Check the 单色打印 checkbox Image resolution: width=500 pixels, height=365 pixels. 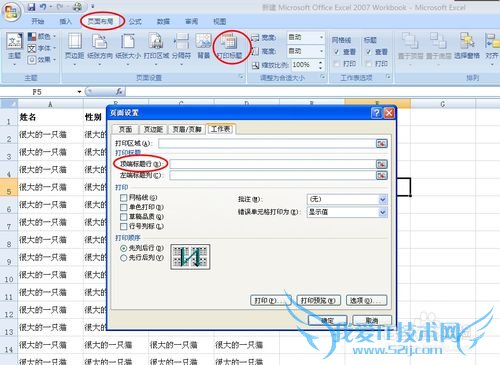point(124,207)
